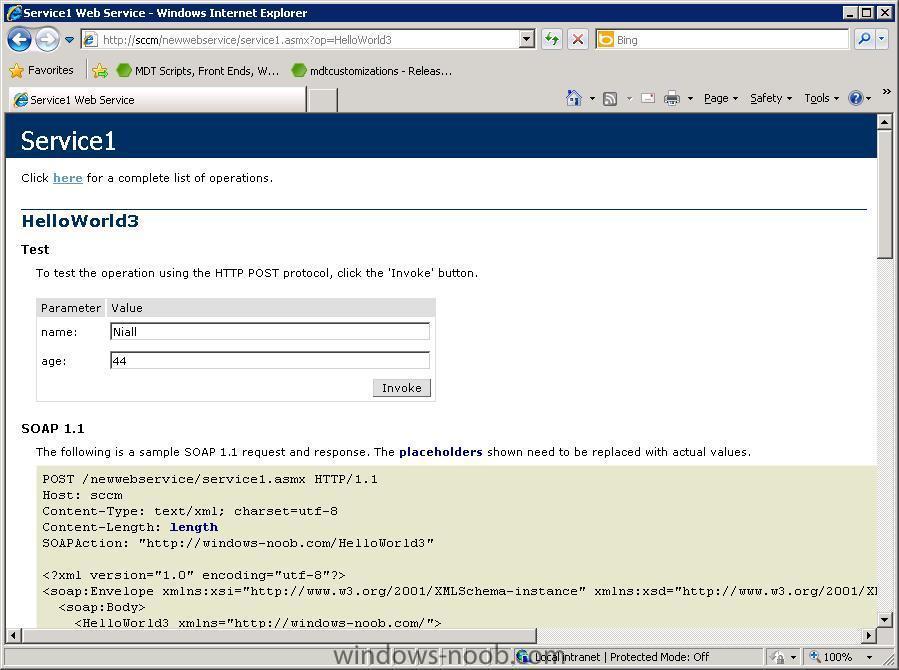Image resolution: width=899 pixels, height=670 pixels.
Task: Click the vertical scrollbar down arrow
Action: pos(885,620)
